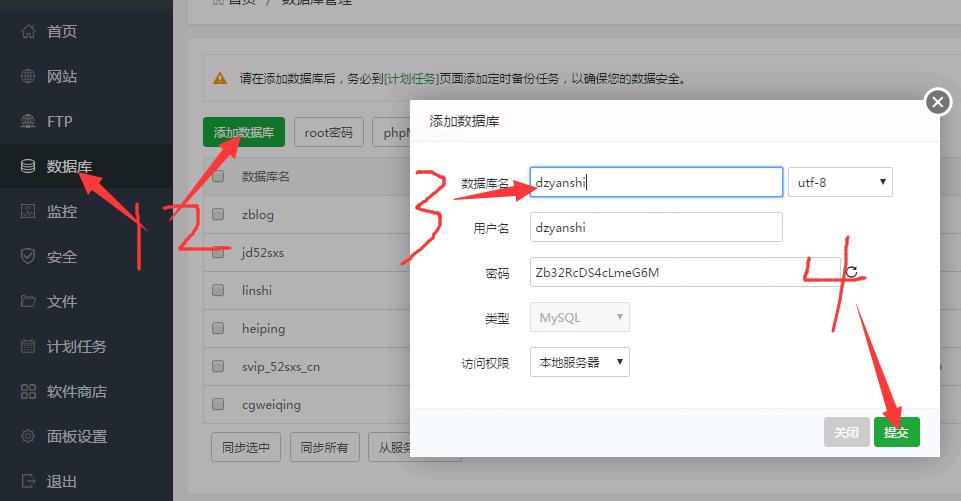
Task: Click the linshi database name
Action: coord(257,290)
